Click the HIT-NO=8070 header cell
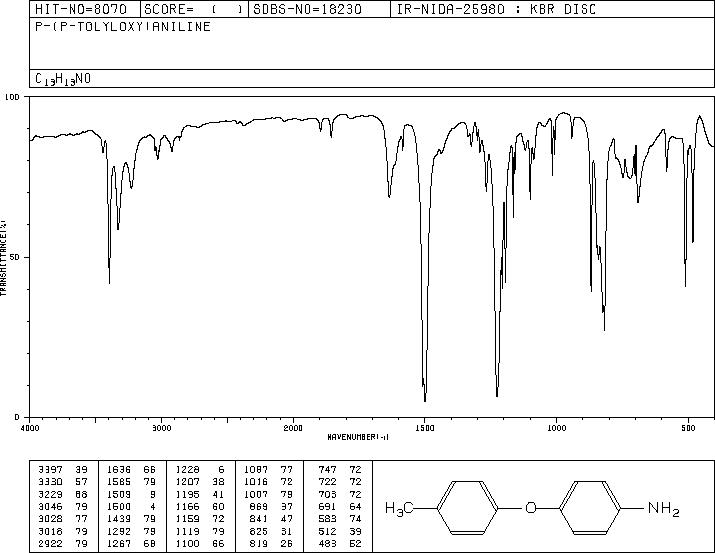Image resolution: width=715 pixels, height=553 pixels. pos(84,9)
